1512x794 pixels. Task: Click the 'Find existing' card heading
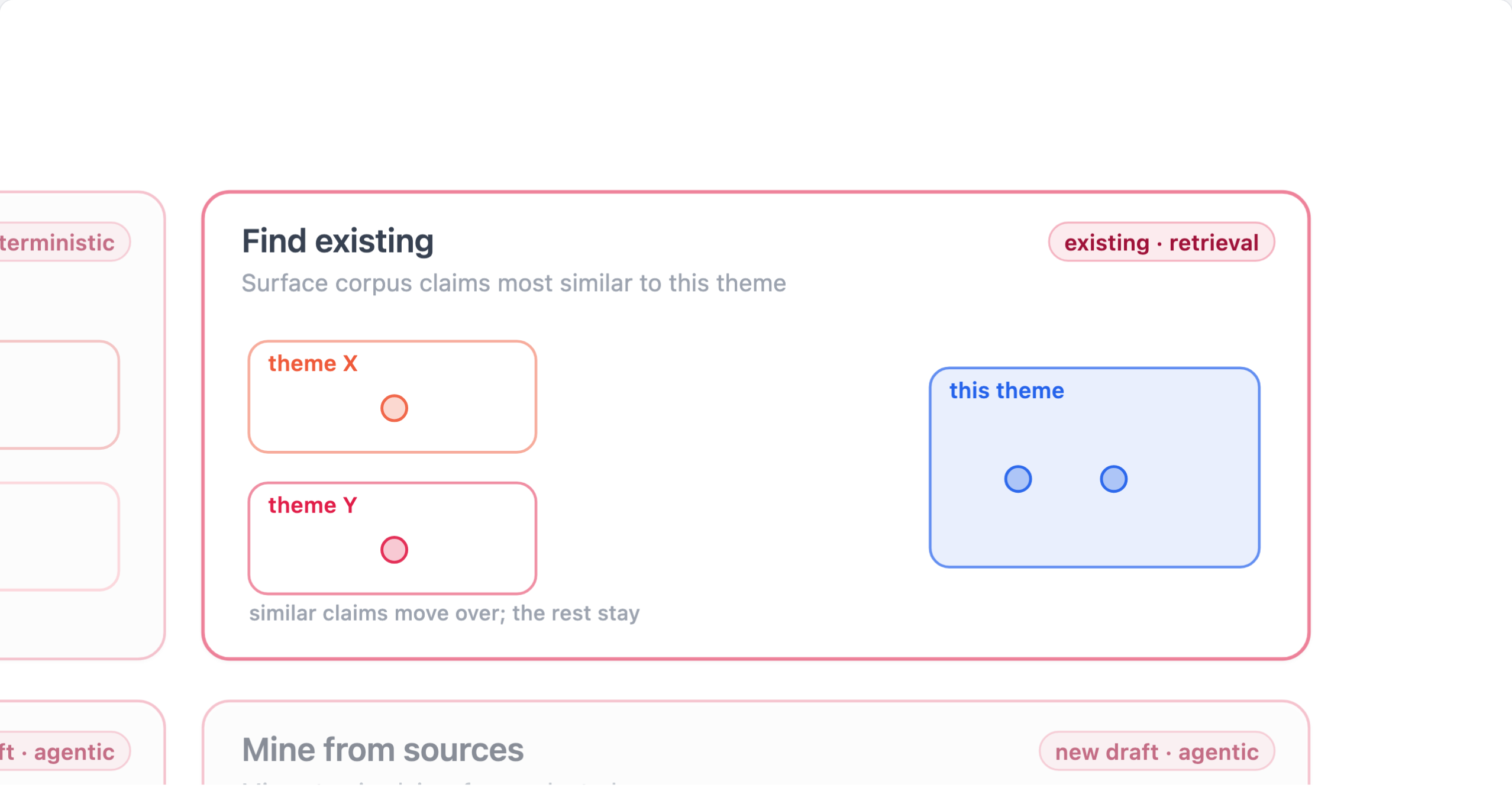tap(338, 241)
